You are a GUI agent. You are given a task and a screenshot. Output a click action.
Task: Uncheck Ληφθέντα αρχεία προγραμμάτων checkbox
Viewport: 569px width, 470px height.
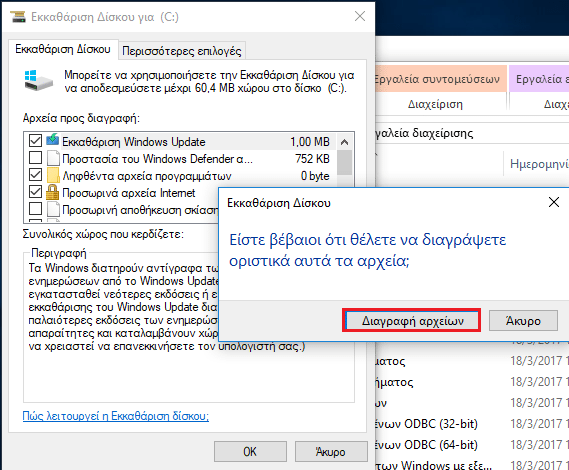coord(35,175)
